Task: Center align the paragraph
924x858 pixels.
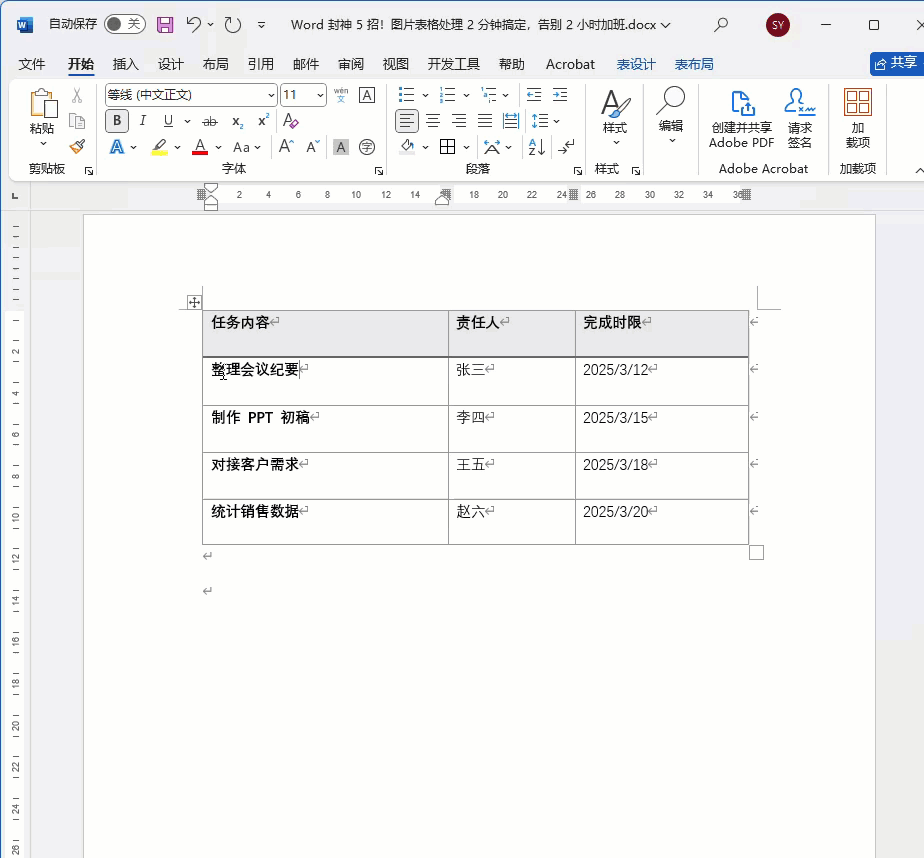Action: point(433,121)
